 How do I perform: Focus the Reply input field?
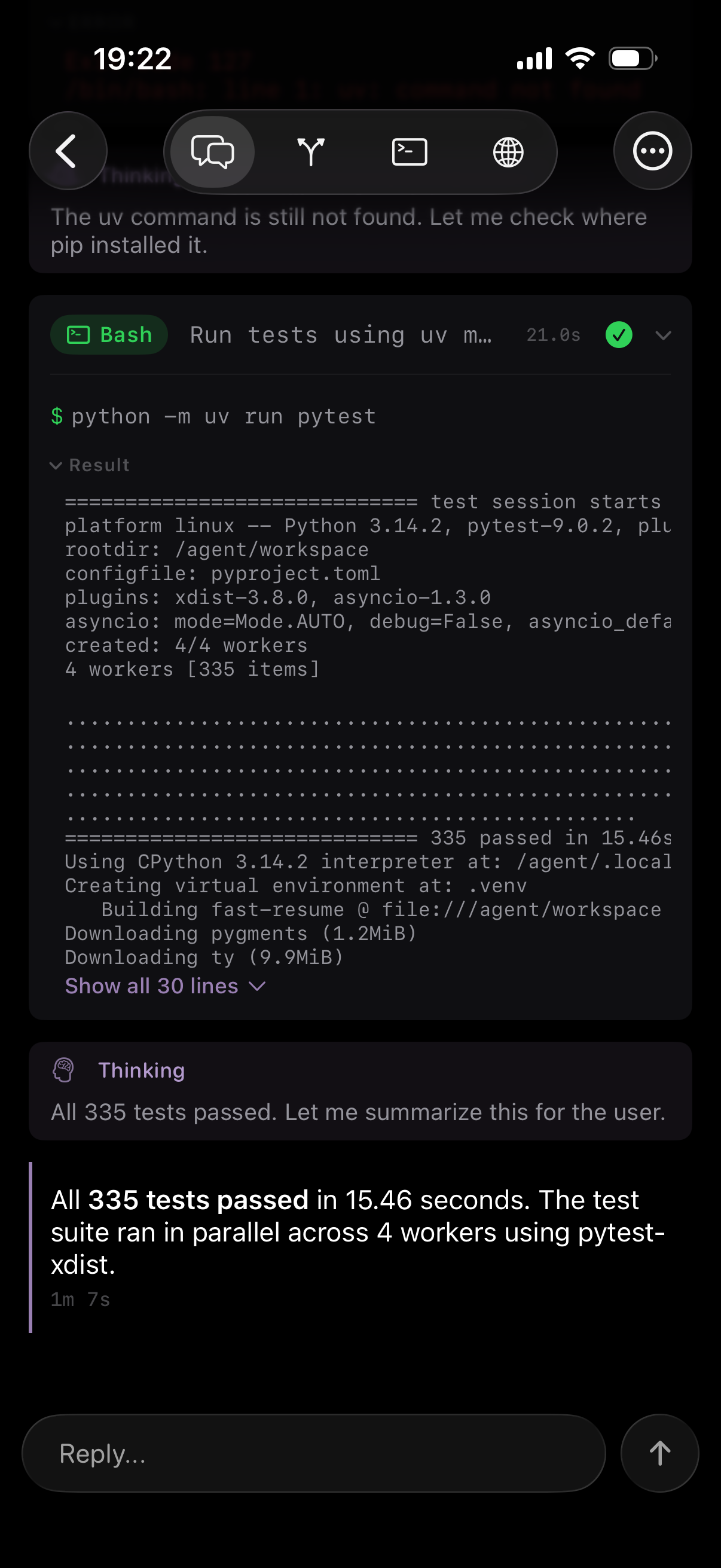pos(313,1454)
